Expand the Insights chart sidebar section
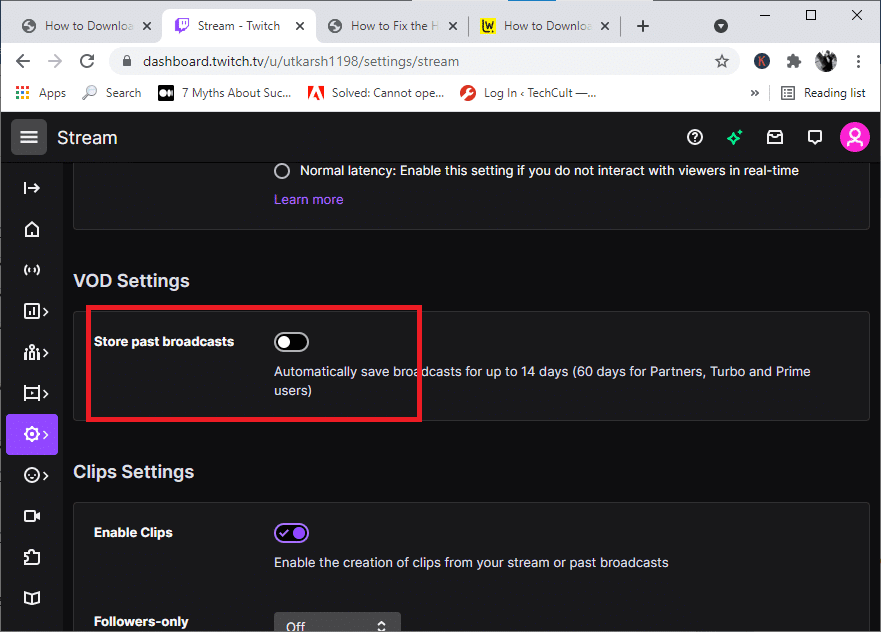Image resolution: width=881 pixels, height=632 pixels. coord(33,311)
